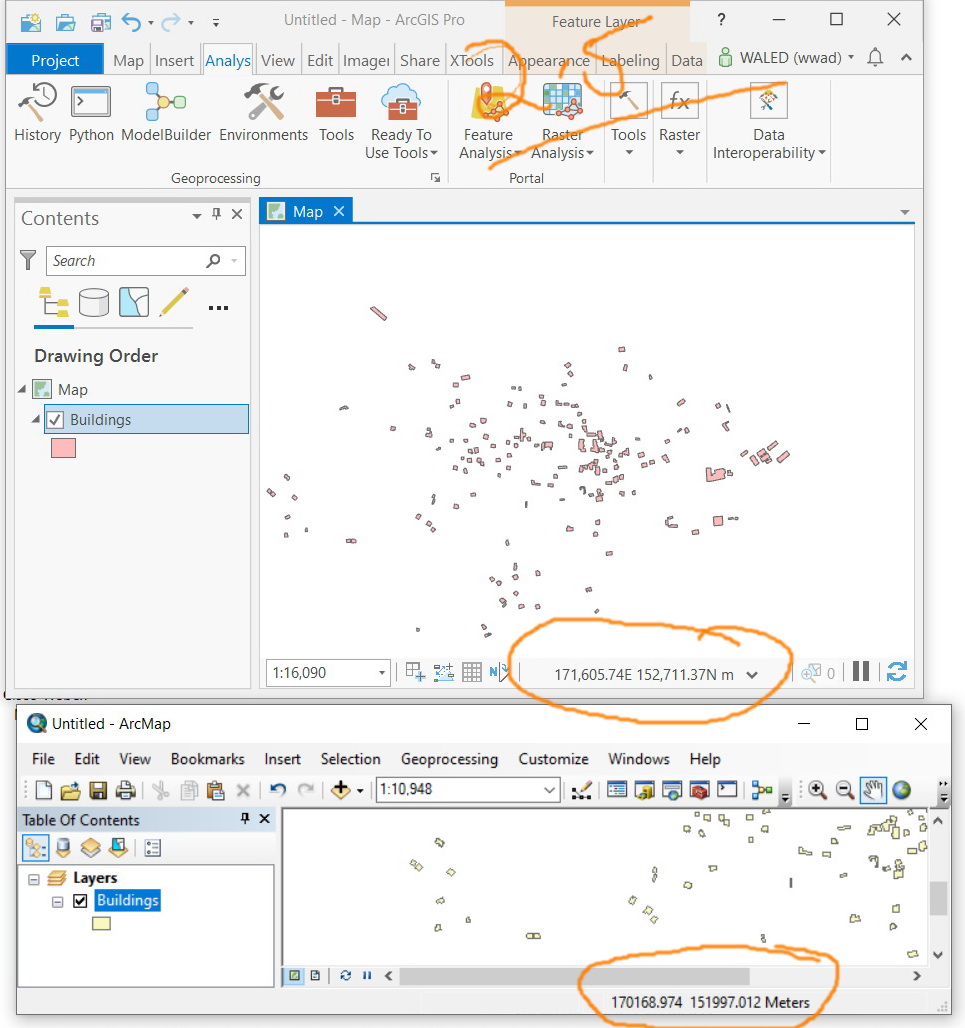Collapse the Map node in Contents

tap(22, 389)
